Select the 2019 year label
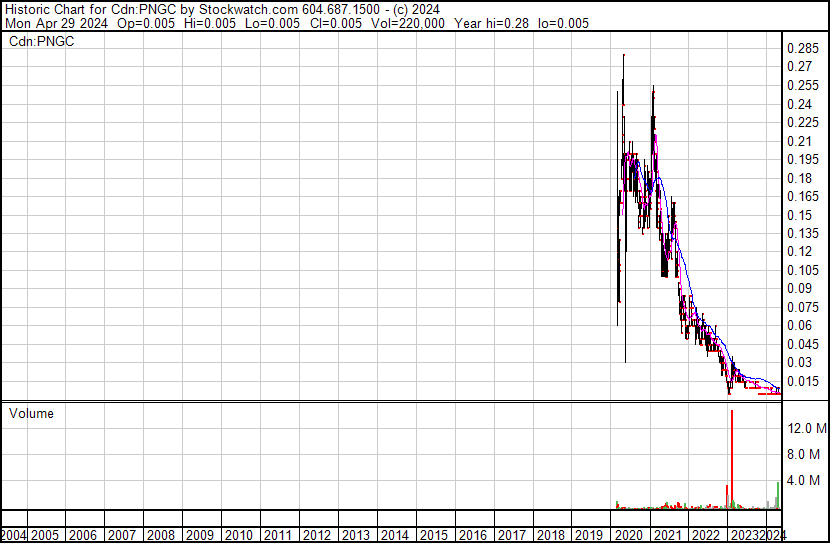Viewport: 830px width, 543px height. point(589,535)
